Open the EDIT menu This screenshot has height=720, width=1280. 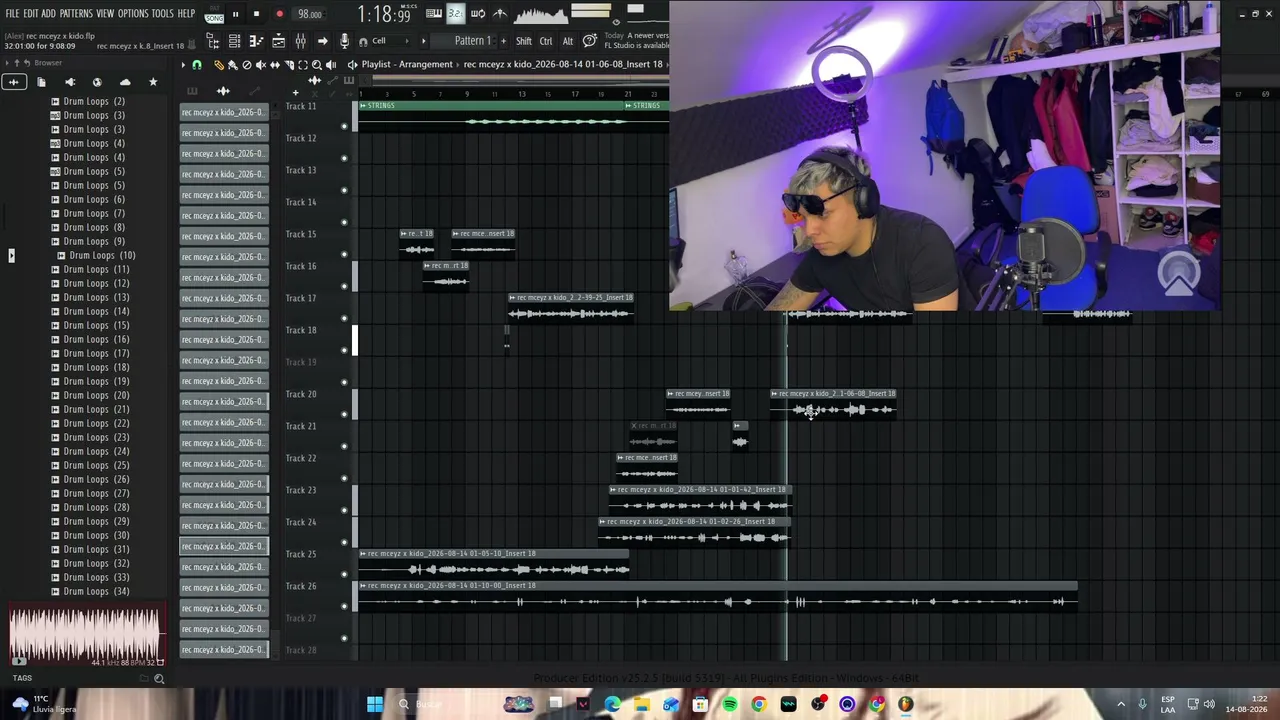31,14
